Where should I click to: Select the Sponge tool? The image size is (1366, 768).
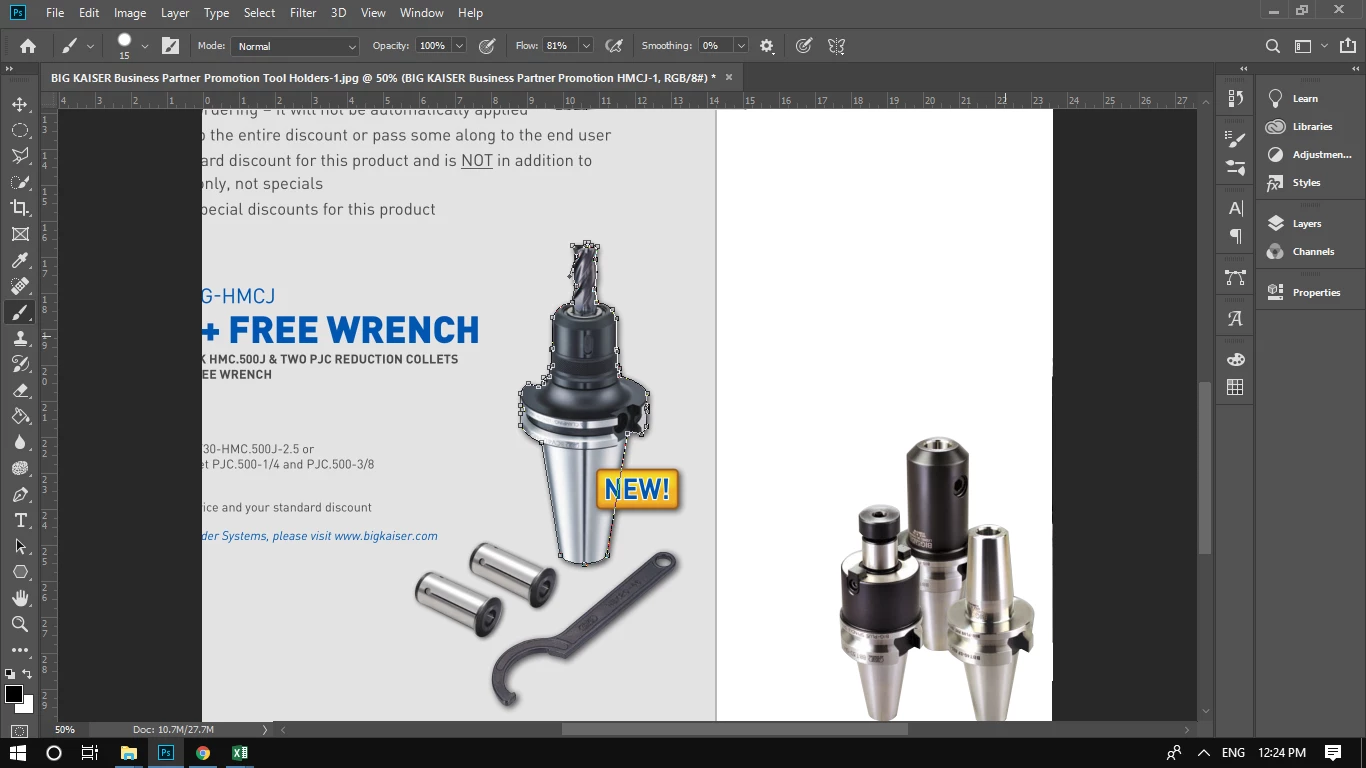(x=20, y=468)
